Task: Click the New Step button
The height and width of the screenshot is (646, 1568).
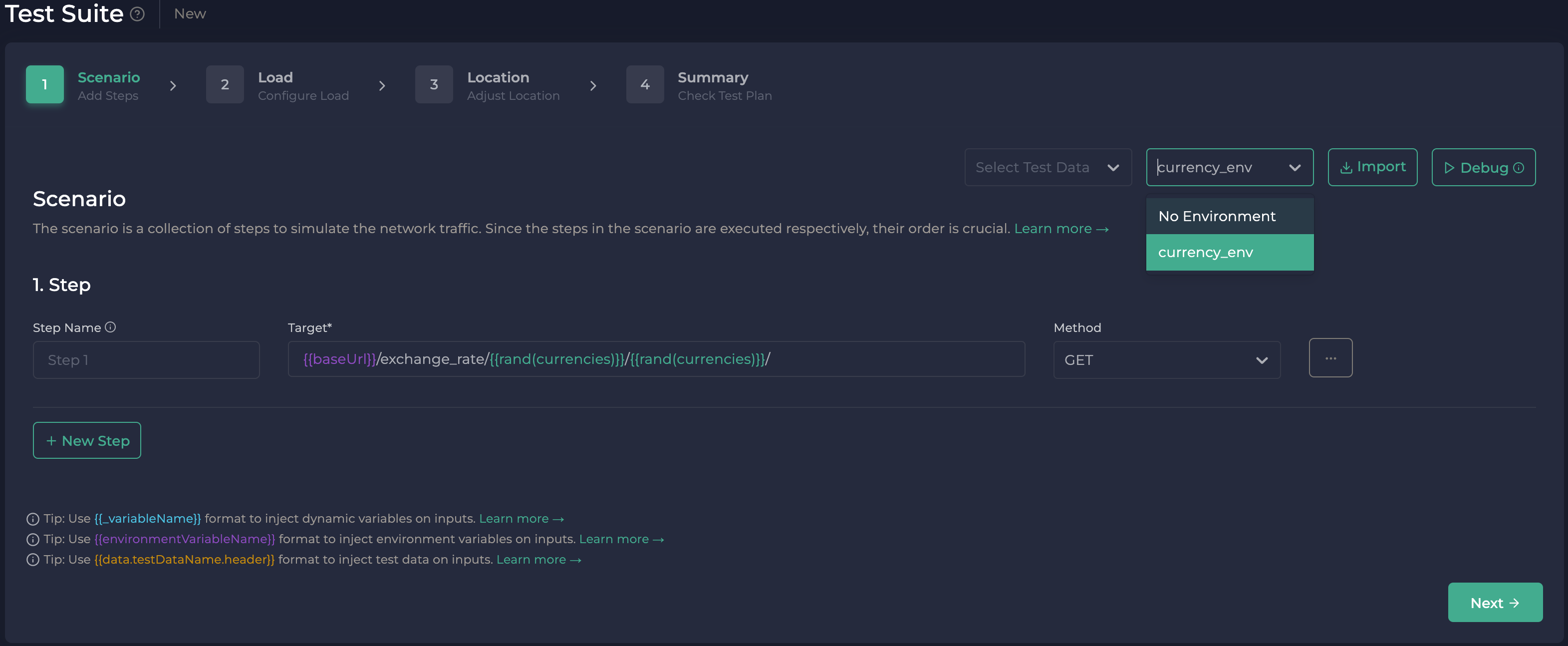Action: coord(86,440)
